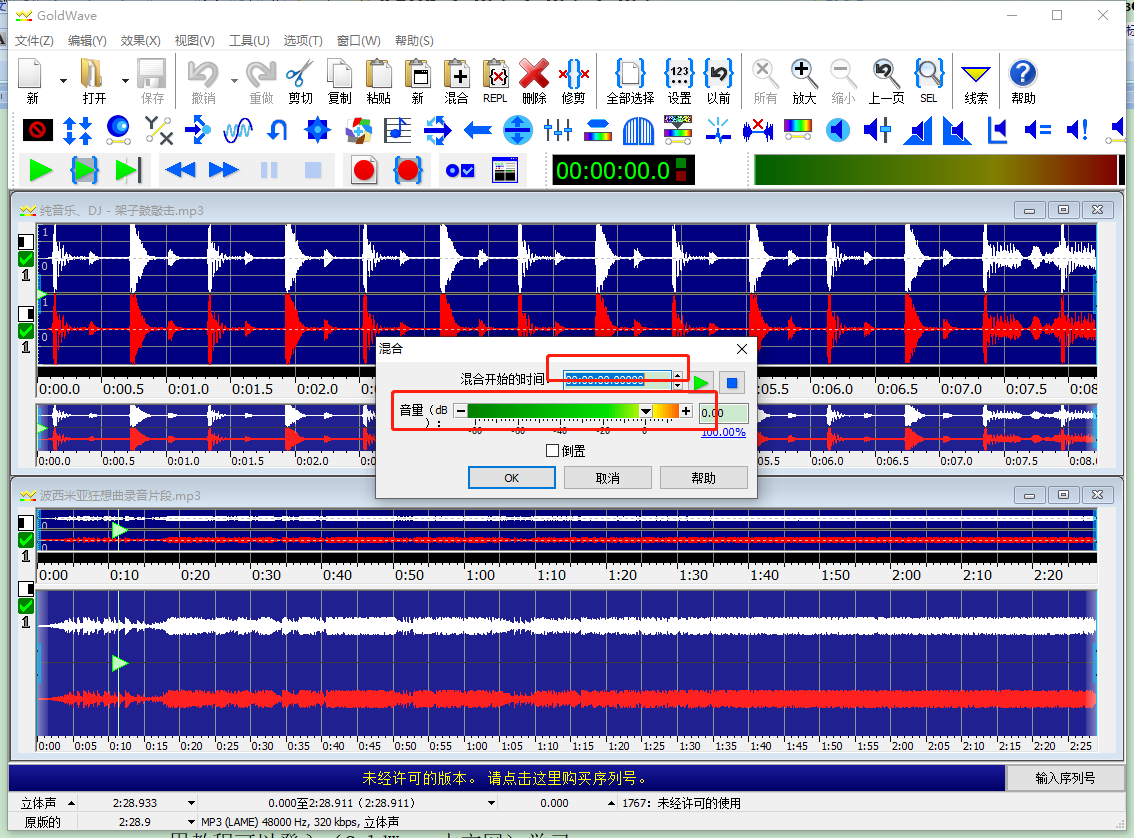The width and height of the screenshot is (1134, 838).
Task: Toggle upper channel green checkbox in 波西米亚狂想曲 window
Action: [26, 539]
